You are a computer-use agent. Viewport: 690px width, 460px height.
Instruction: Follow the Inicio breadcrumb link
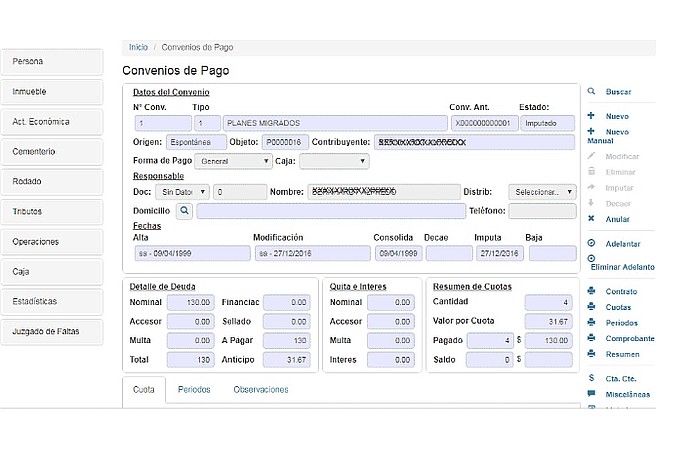point(138,47)
